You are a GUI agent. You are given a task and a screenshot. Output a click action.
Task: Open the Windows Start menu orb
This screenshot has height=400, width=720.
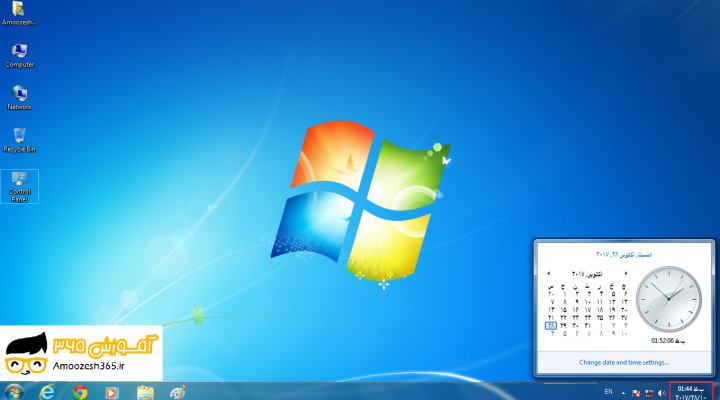click(14, 393)
